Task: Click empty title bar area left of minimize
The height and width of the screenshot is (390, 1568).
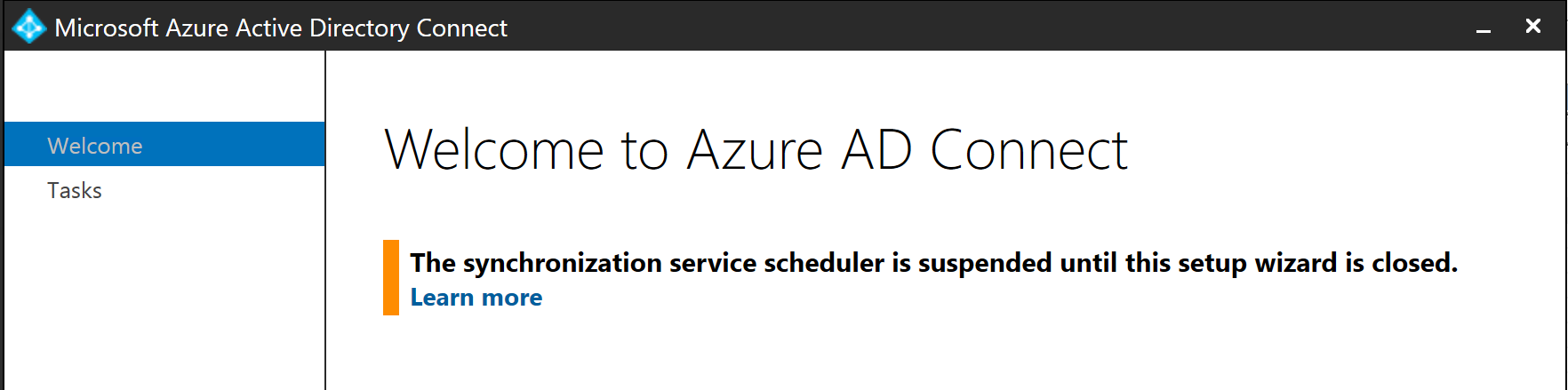Action: (x=978, y=27)
